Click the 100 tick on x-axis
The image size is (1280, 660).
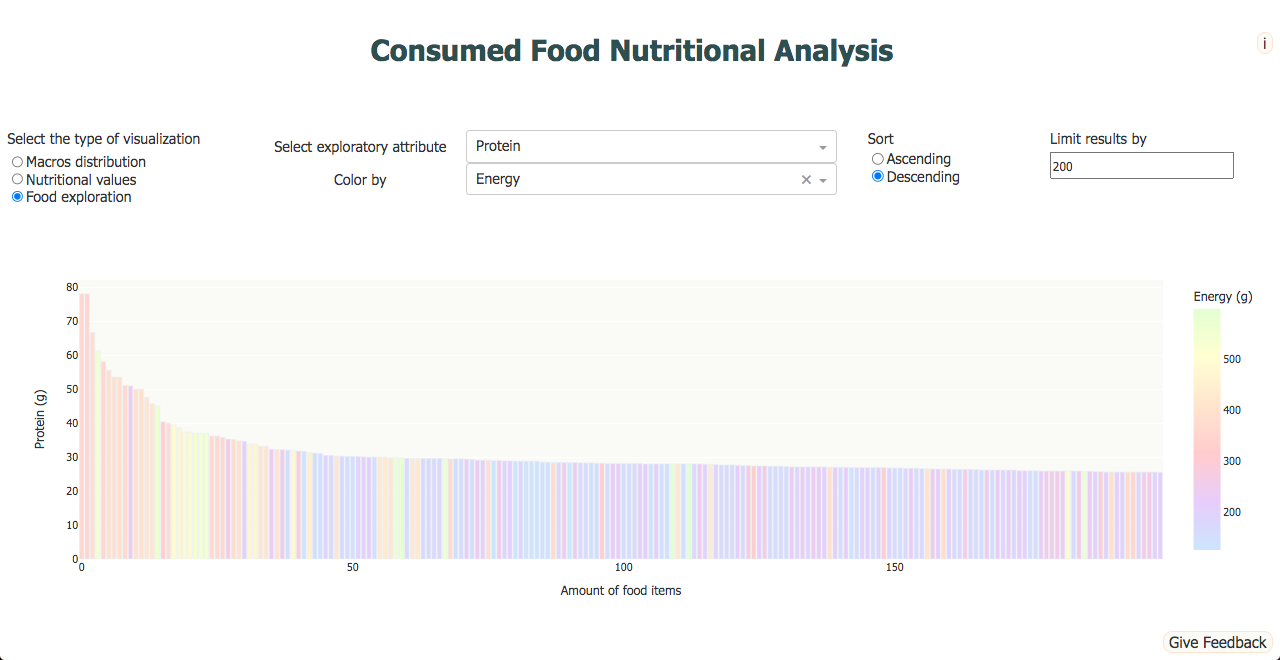pyautogui.click(x=624, y=568)
